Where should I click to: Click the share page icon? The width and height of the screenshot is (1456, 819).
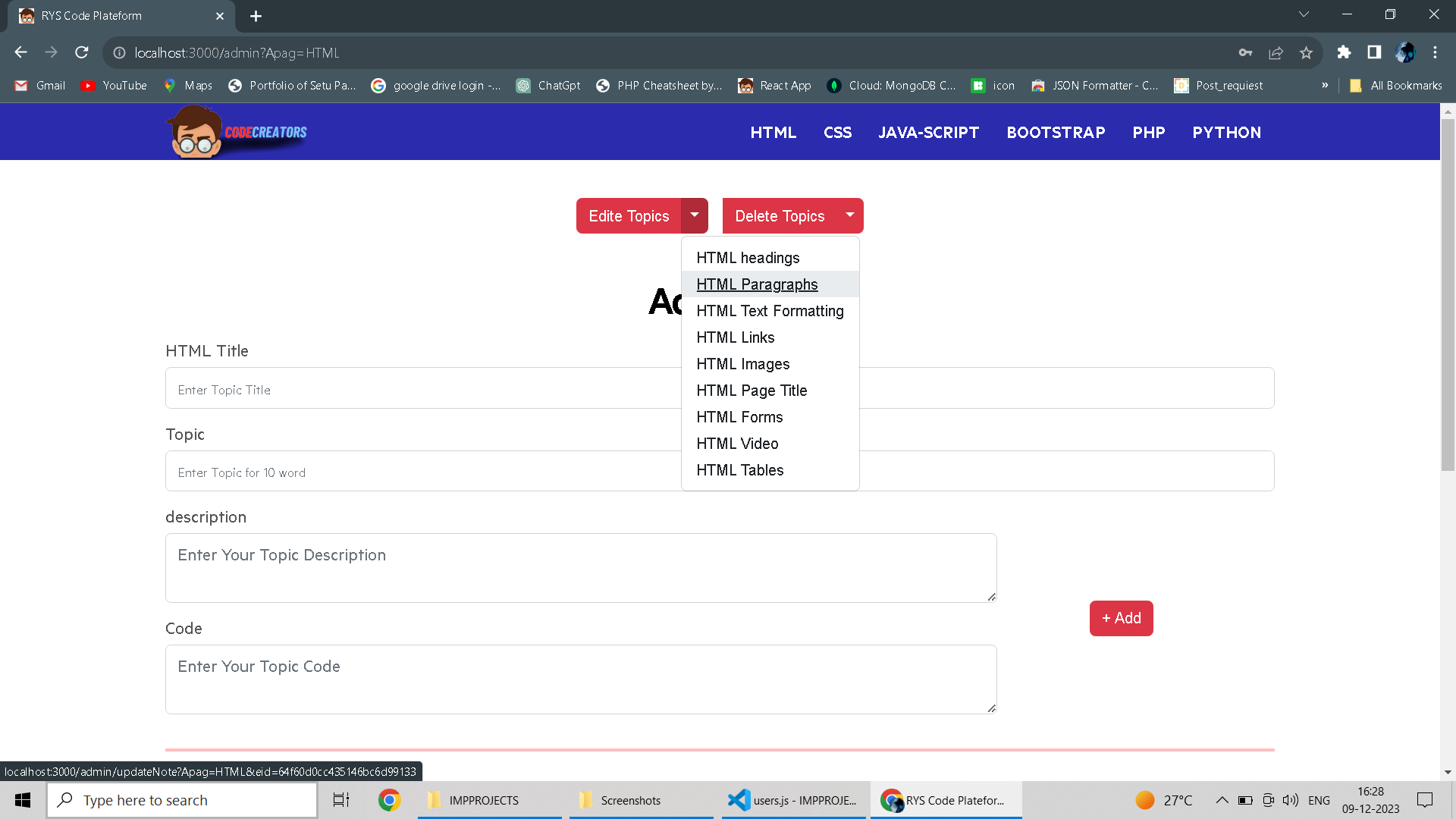1276,52
